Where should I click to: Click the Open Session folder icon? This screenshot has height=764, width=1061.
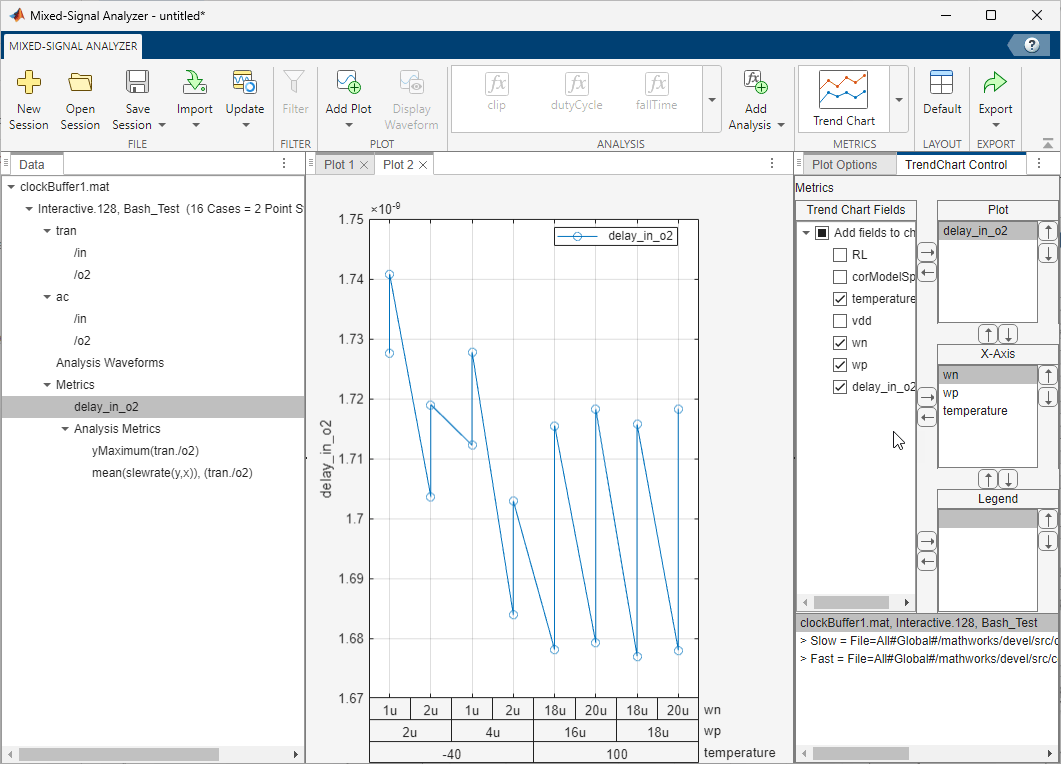pyautogui.click(x=80, y=84)
